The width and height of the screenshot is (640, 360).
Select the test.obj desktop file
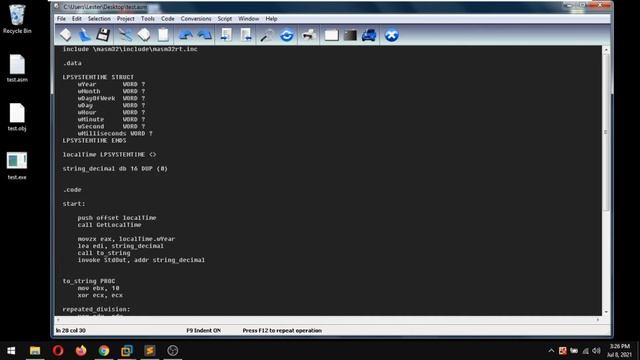[x=17, y=117]
